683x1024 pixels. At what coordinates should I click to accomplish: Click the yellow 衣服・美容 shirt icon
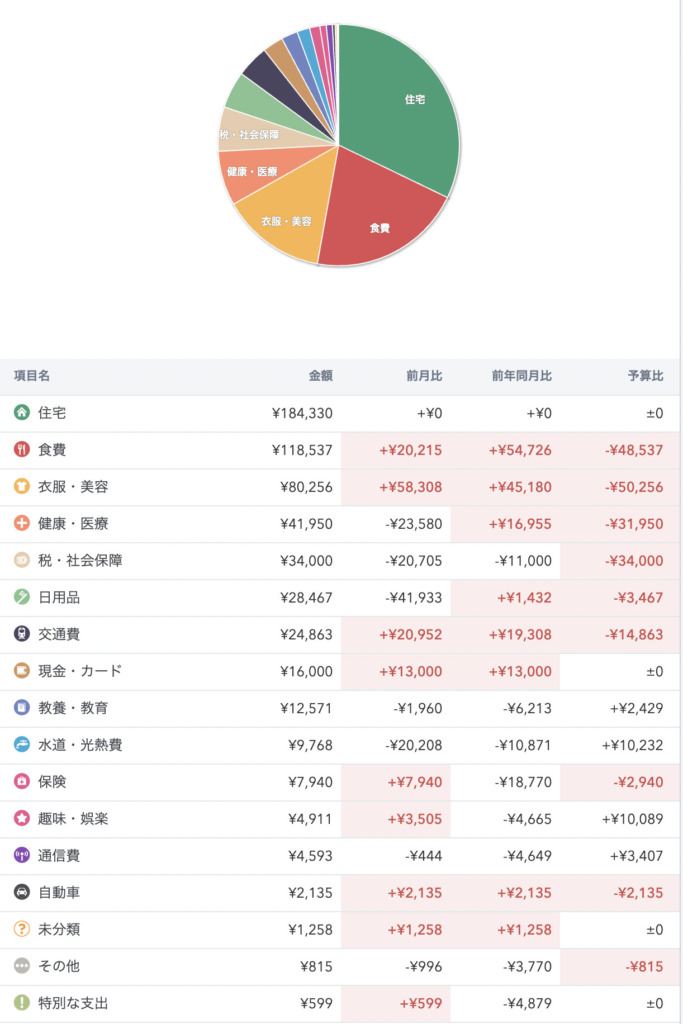tap(22, 486)
